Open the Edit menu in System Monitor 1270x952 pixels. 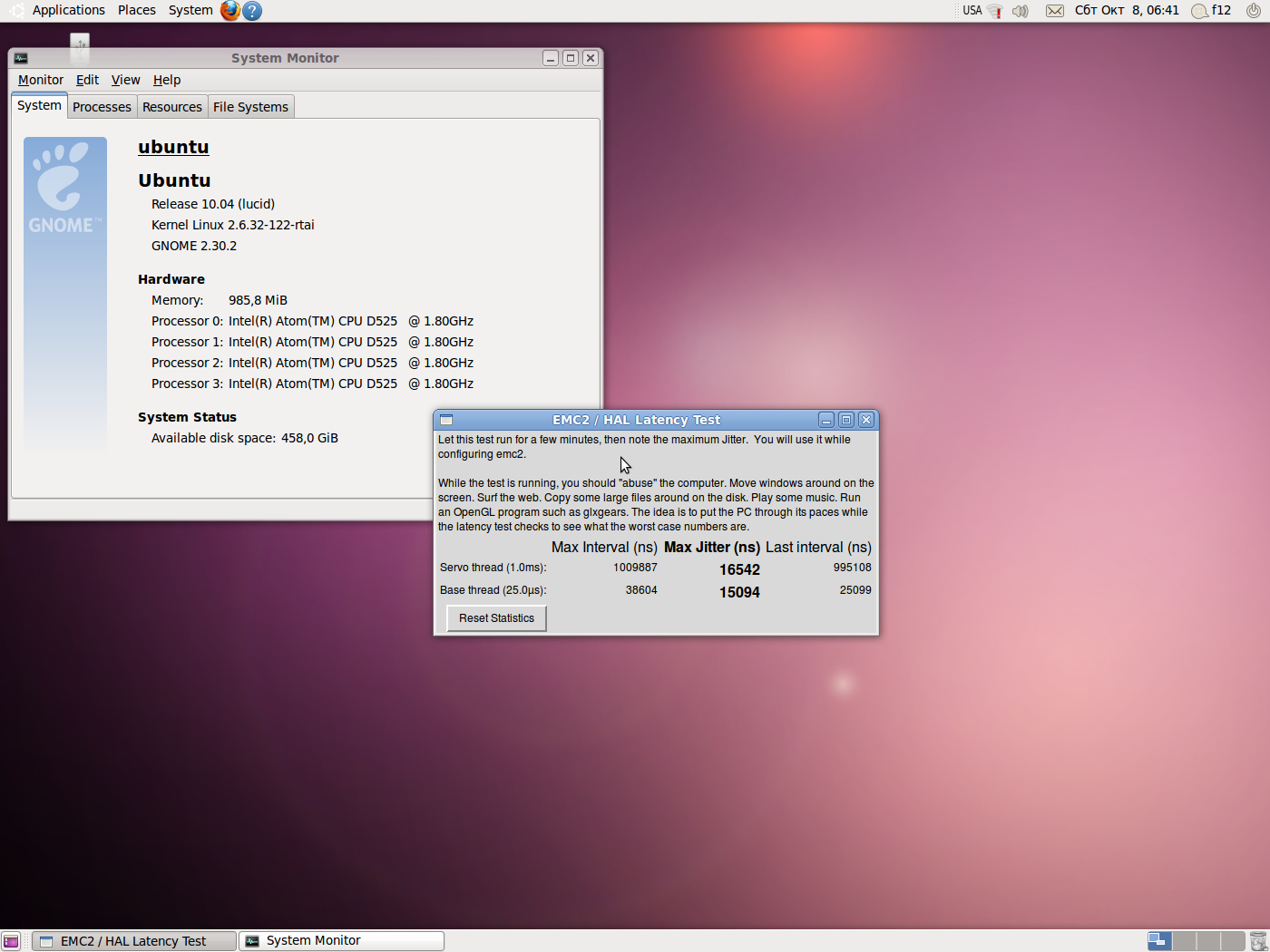click(87, 80)
